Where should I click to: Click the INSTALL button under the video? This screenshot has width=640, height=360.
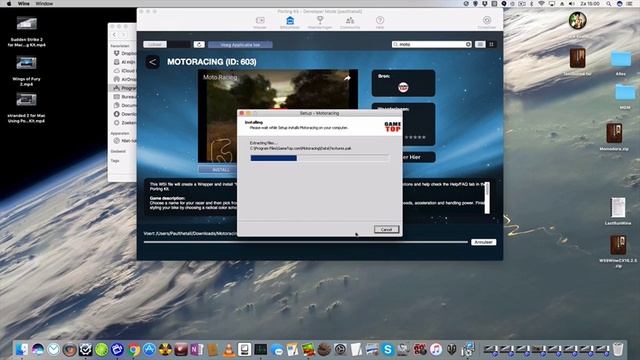[220, 169]
